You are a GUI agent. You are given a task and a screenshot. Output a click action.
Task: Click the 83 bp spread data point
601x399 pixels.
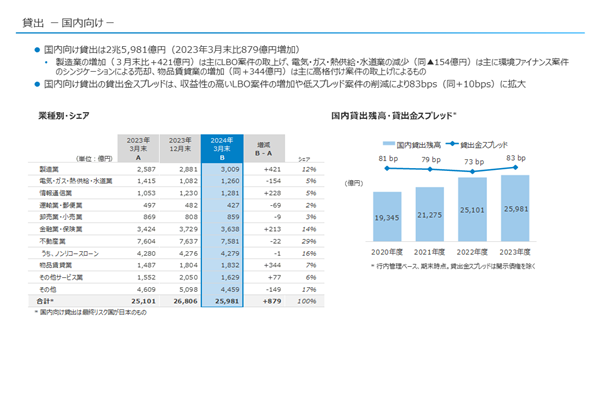[x=516, y=167]
